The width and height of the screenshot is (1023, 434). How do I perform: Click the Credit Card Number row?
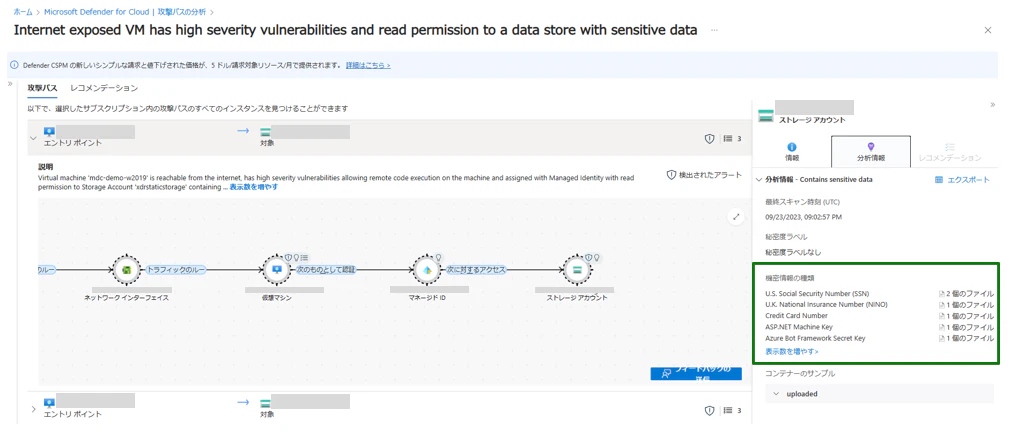pos(879,316)
